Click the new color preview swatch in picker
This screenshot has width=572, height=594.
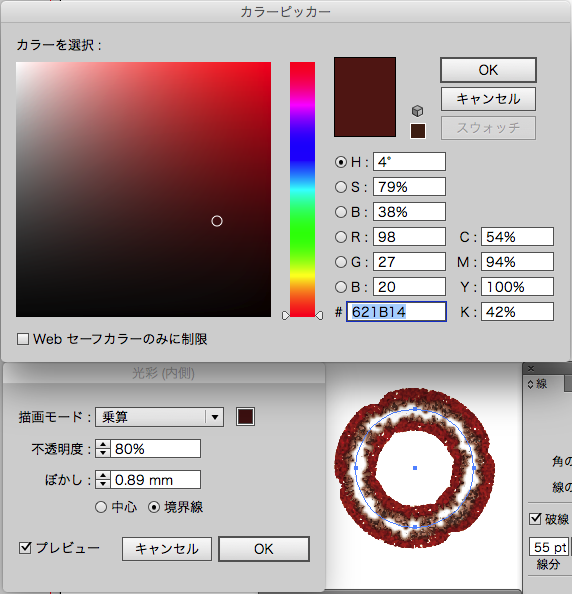(365, 97)
